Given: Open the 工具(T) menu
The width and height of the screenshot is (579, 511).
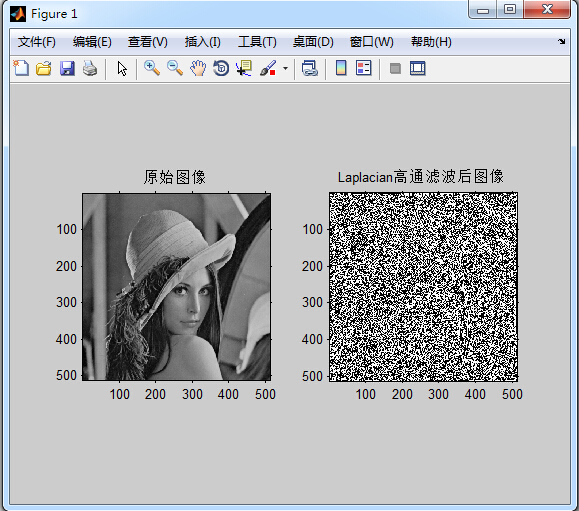Looking at the screenshot, I should tap(257, 42).
